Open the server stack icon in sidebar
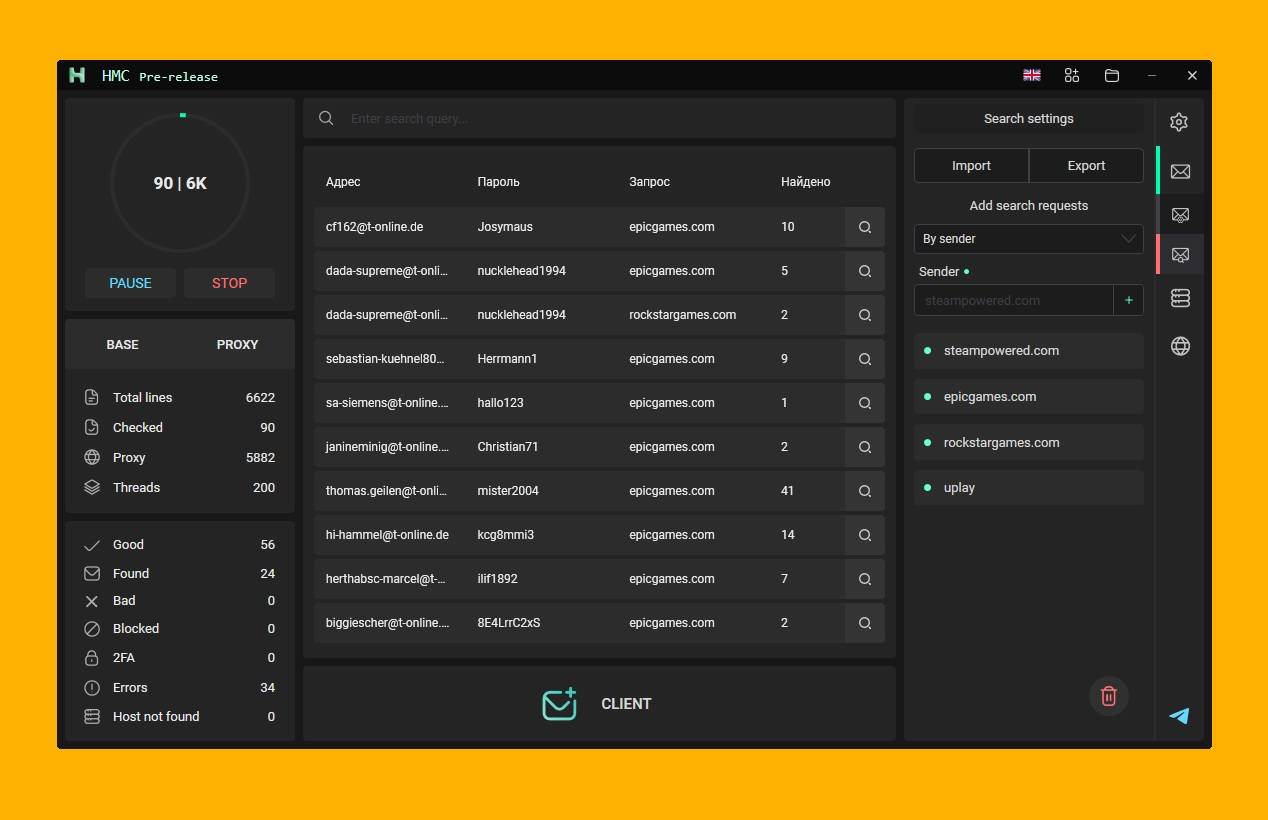Image resolution: width=1268 pixels, height=820 pixels. tap(1180, 298)
